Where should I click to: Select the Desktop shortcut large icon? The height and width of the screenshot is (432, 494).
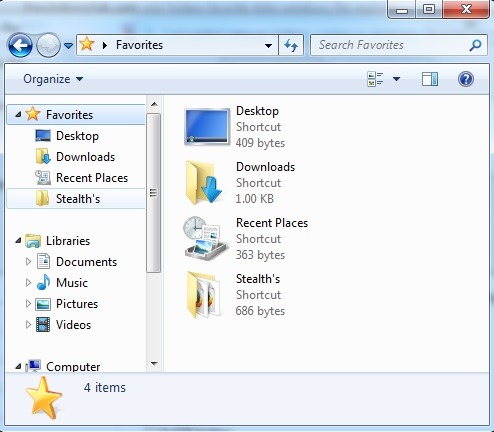tap(207, 127)
